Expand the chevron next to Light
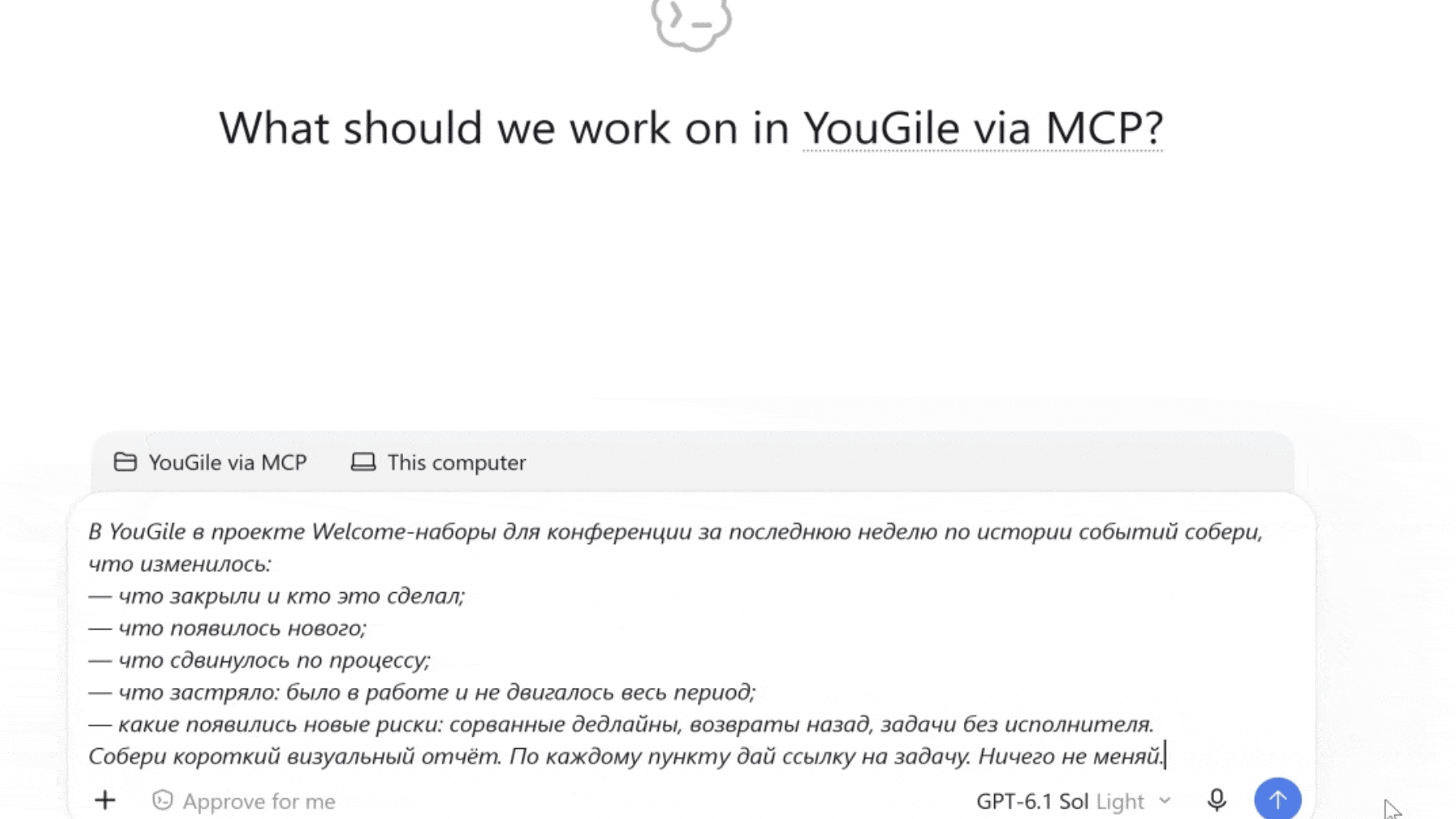The height and width of the screenshot is (819, 1456). (1165, 800)
